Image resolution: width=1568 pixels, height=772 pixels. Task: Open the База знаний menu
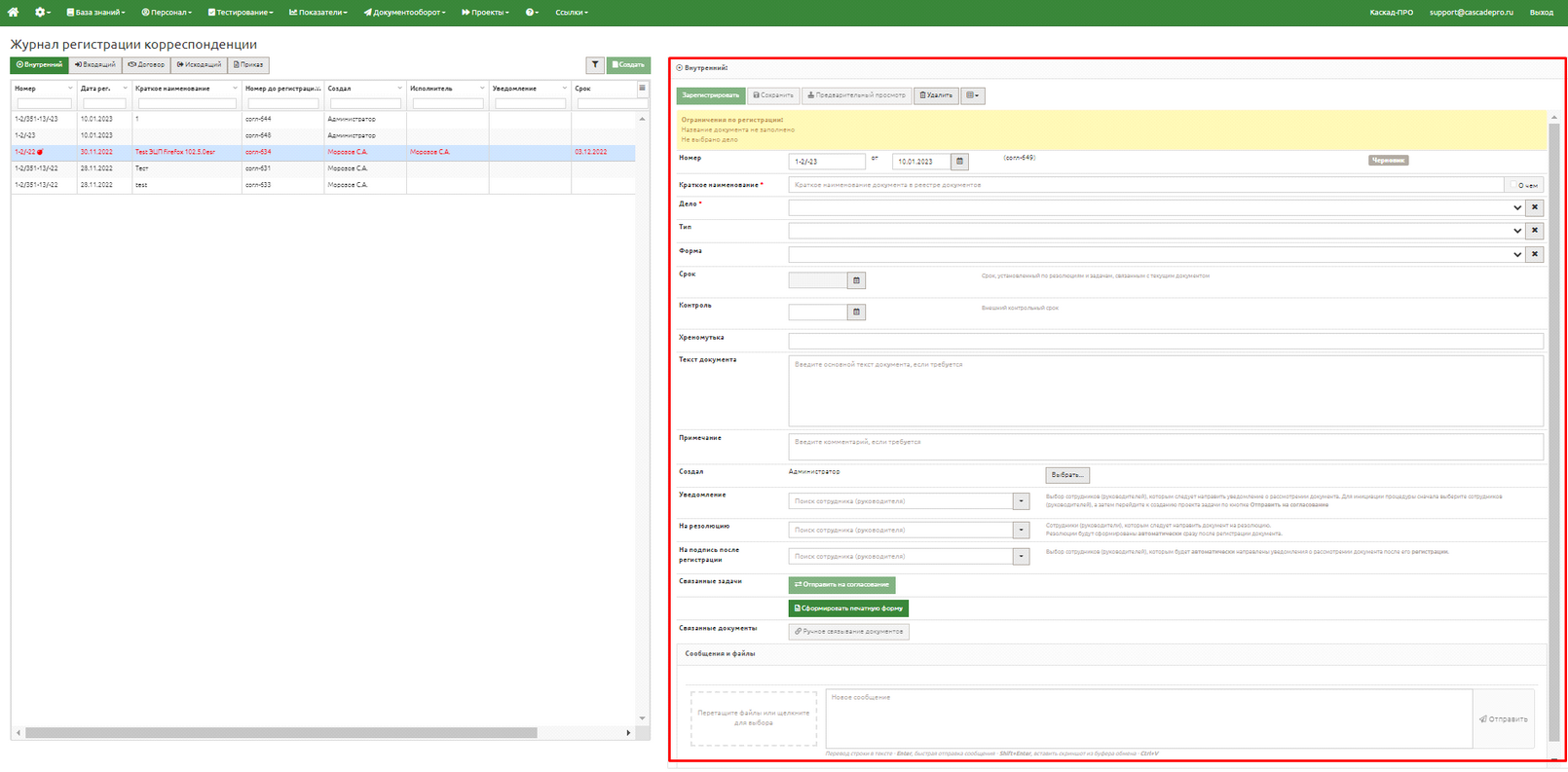(95, 13)
